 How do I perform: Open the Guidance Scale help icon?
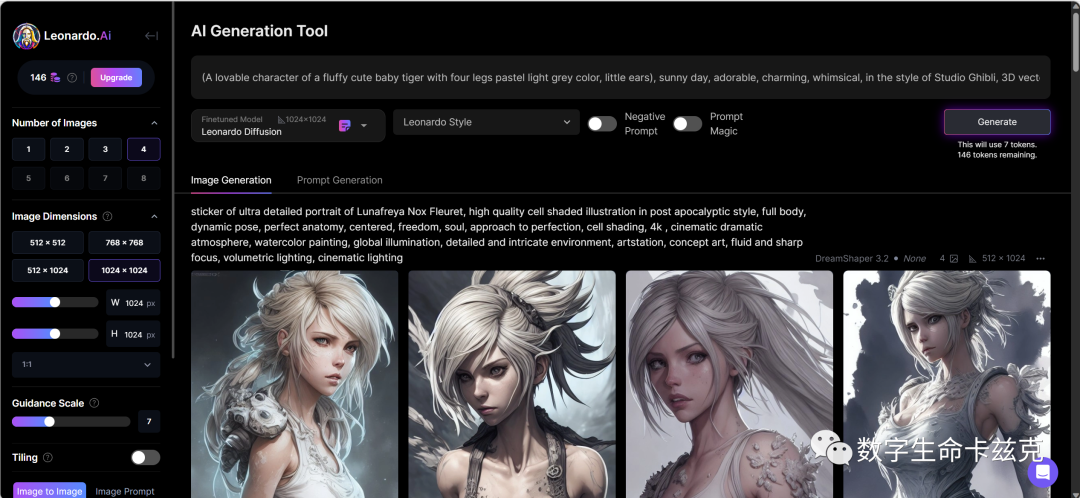(94, 403)
